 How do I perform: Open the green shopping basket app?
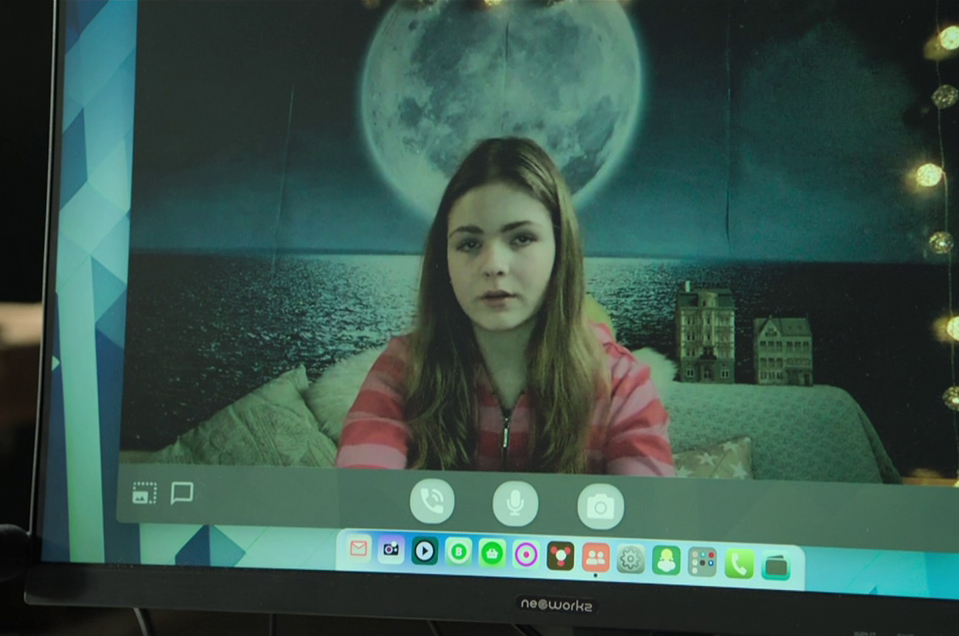click(x=492, y=552)
